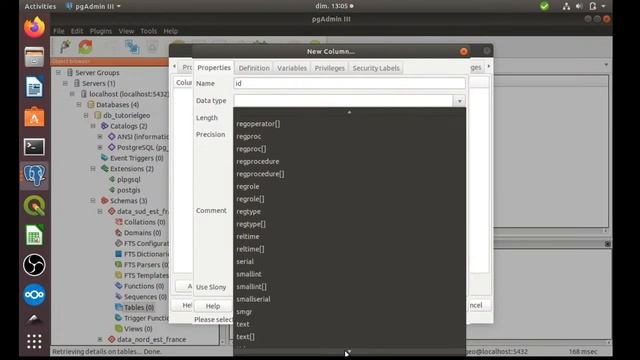Collapse the Extensions (2) node

coord(93,169)
